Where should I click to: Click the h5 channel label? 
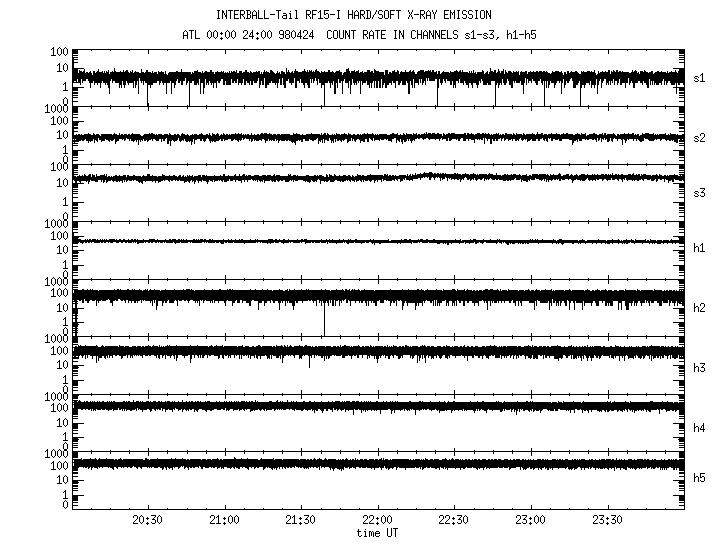699,478
